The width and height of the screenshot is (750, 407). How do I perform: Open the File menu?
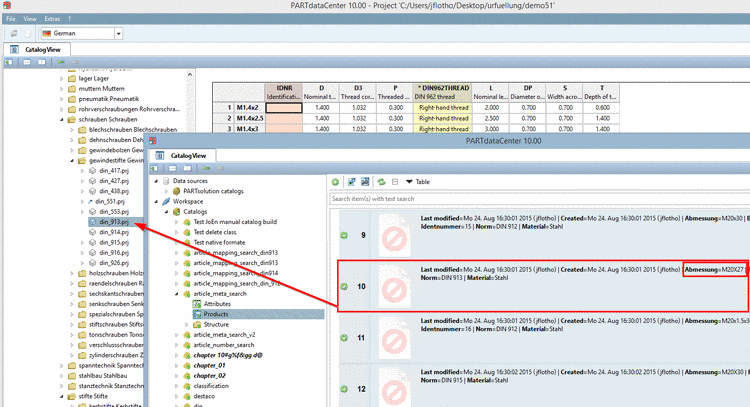click(11, 19)
